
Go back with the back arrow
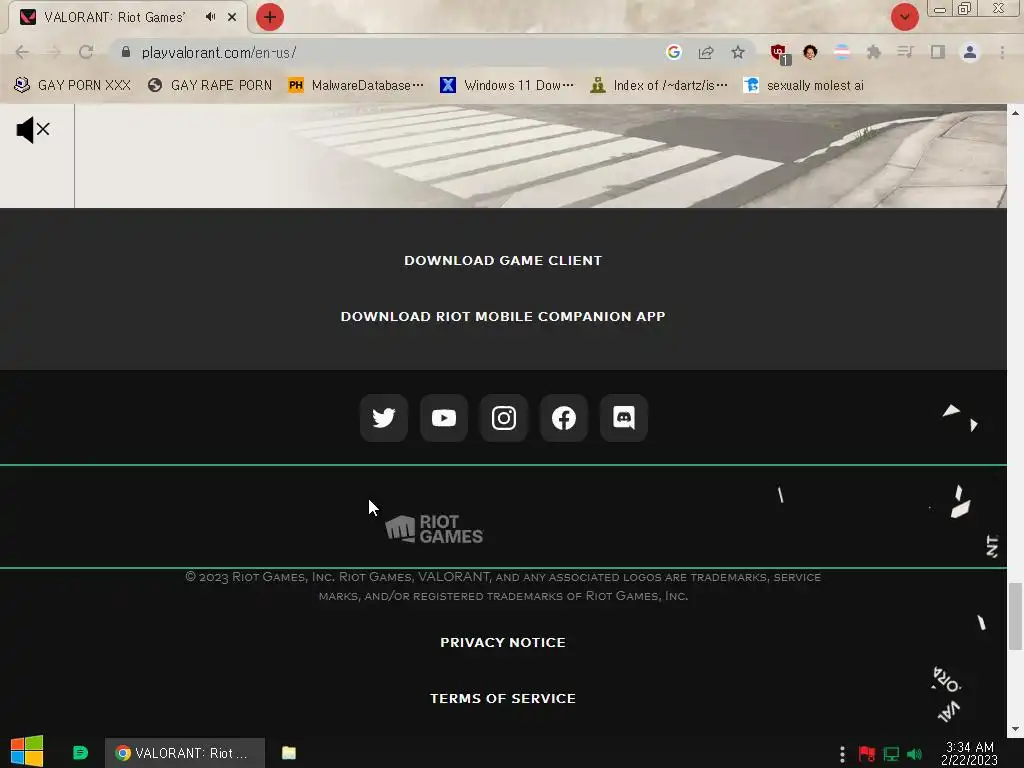tap(22, 52)
